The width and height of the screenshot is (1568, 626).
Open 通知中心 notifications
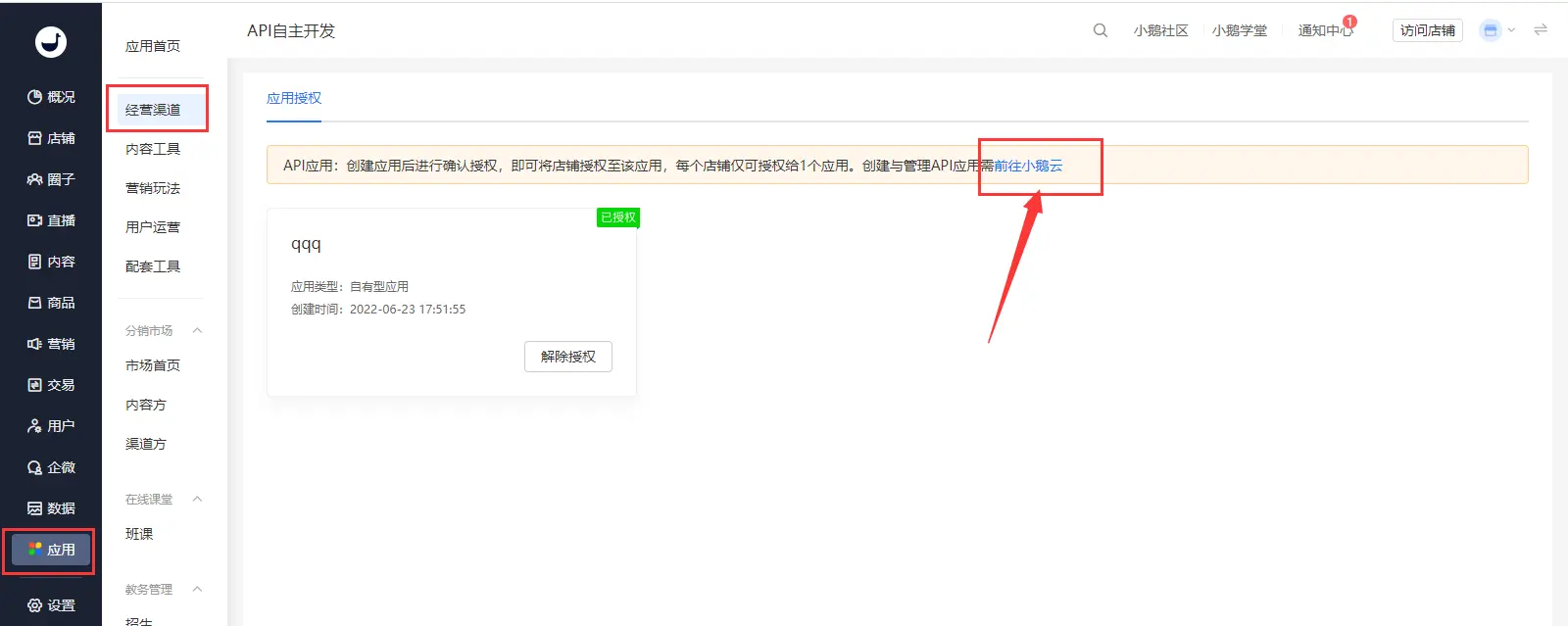[x=1326, y=30]
